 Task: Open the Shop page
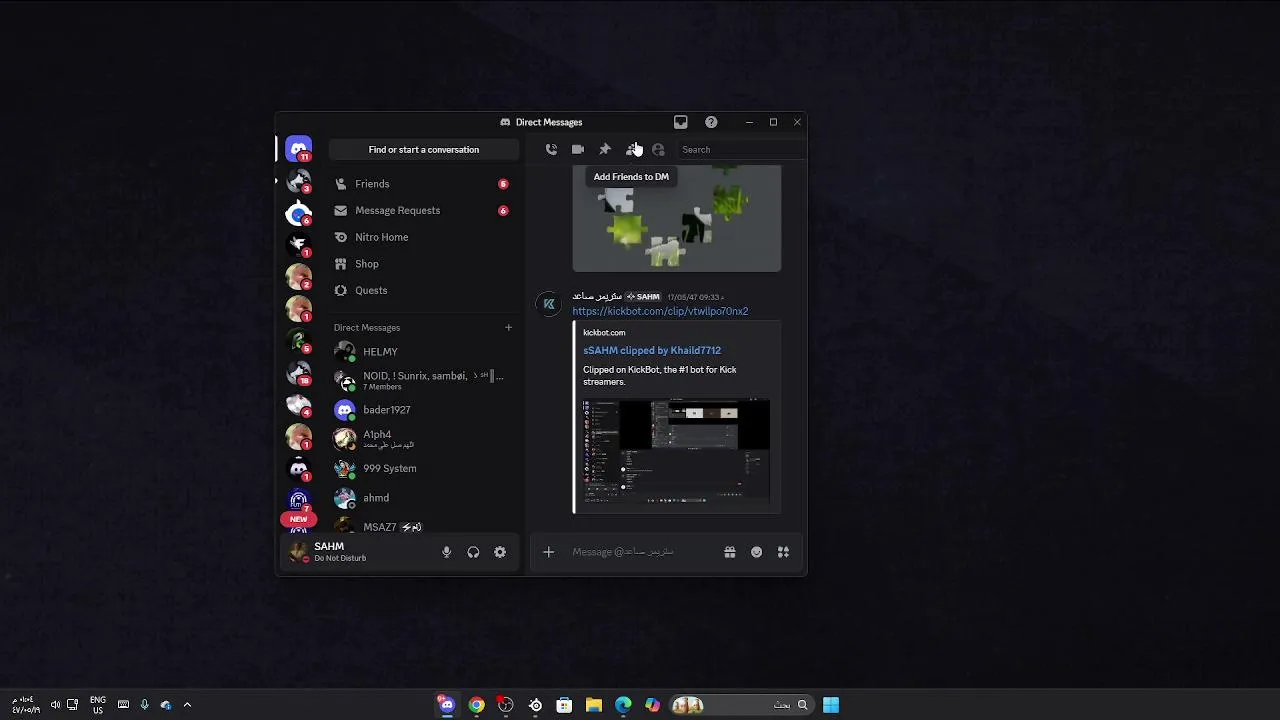click(422, 264)
